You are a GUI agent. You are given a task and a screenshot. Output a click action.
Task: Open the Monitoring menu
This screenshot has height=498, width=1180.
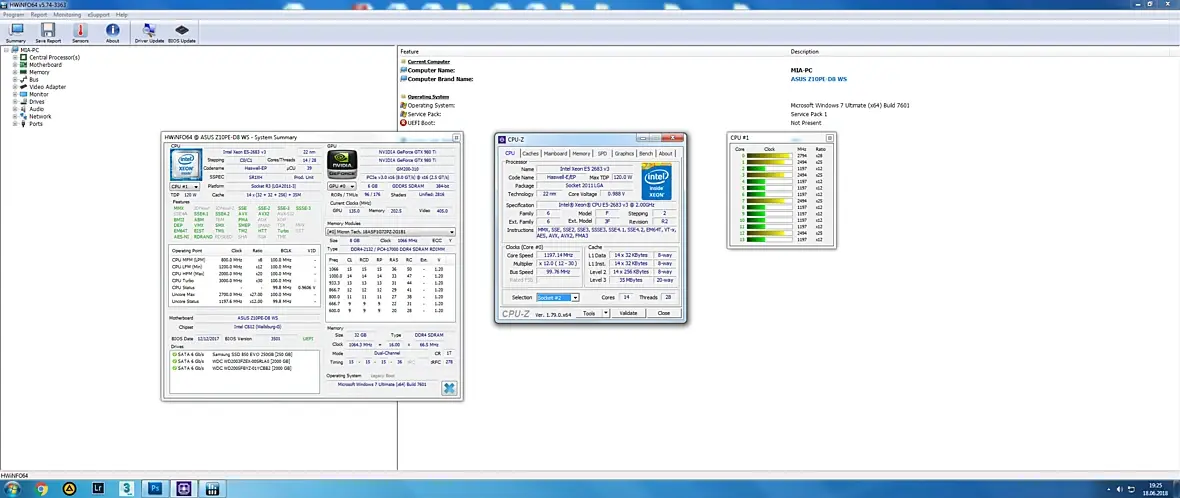coord(68,15)
